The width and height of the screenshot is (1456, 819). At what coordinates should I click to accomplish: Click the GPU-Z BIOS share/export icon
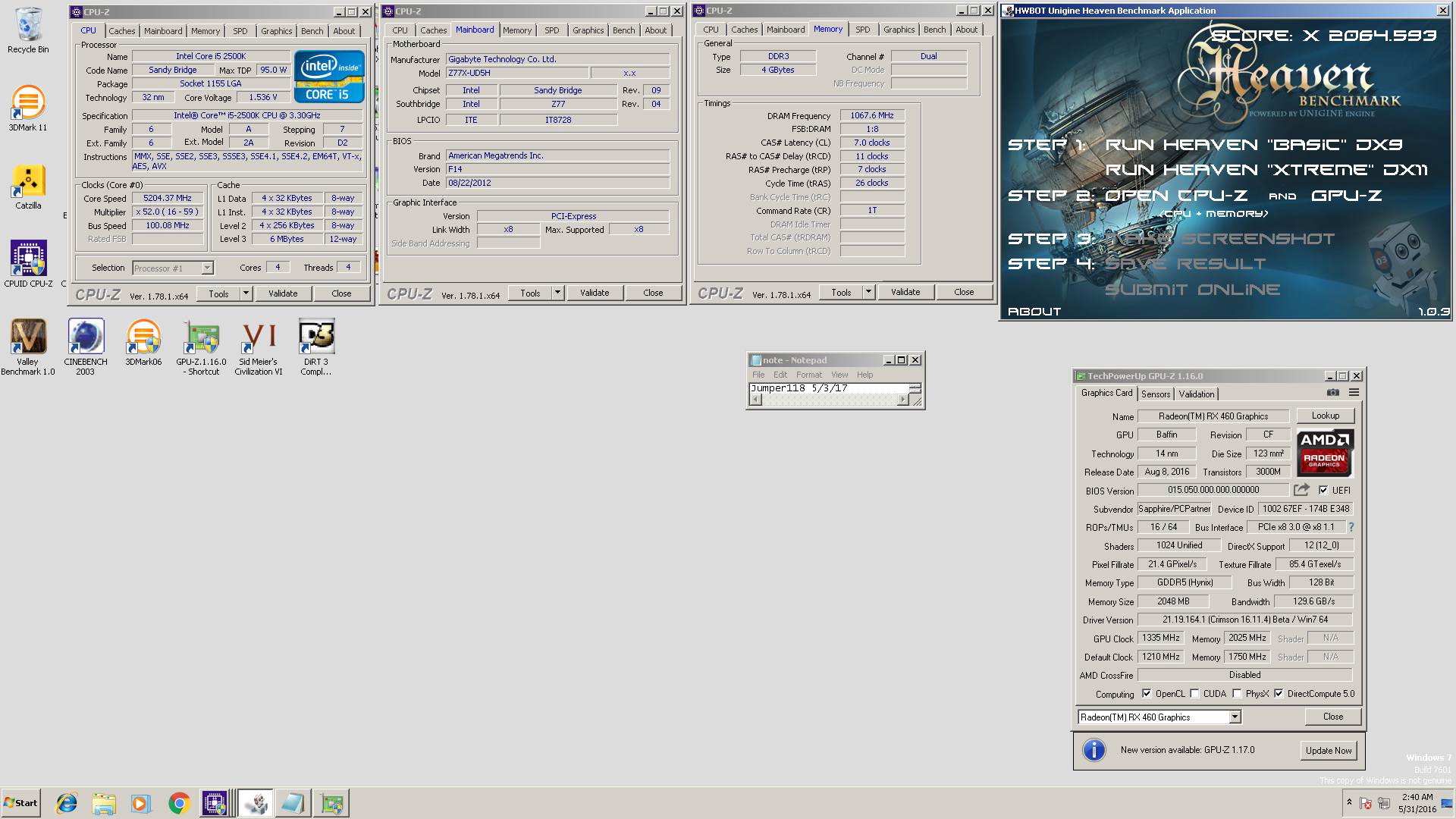[1301, 490]
